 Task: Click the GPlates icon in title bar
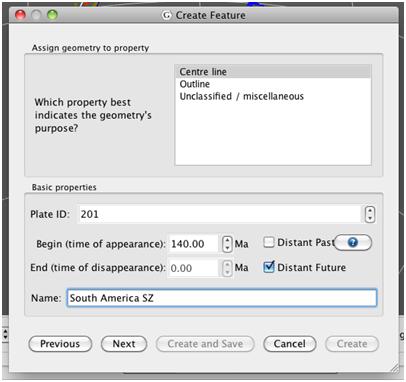point(166,15)
